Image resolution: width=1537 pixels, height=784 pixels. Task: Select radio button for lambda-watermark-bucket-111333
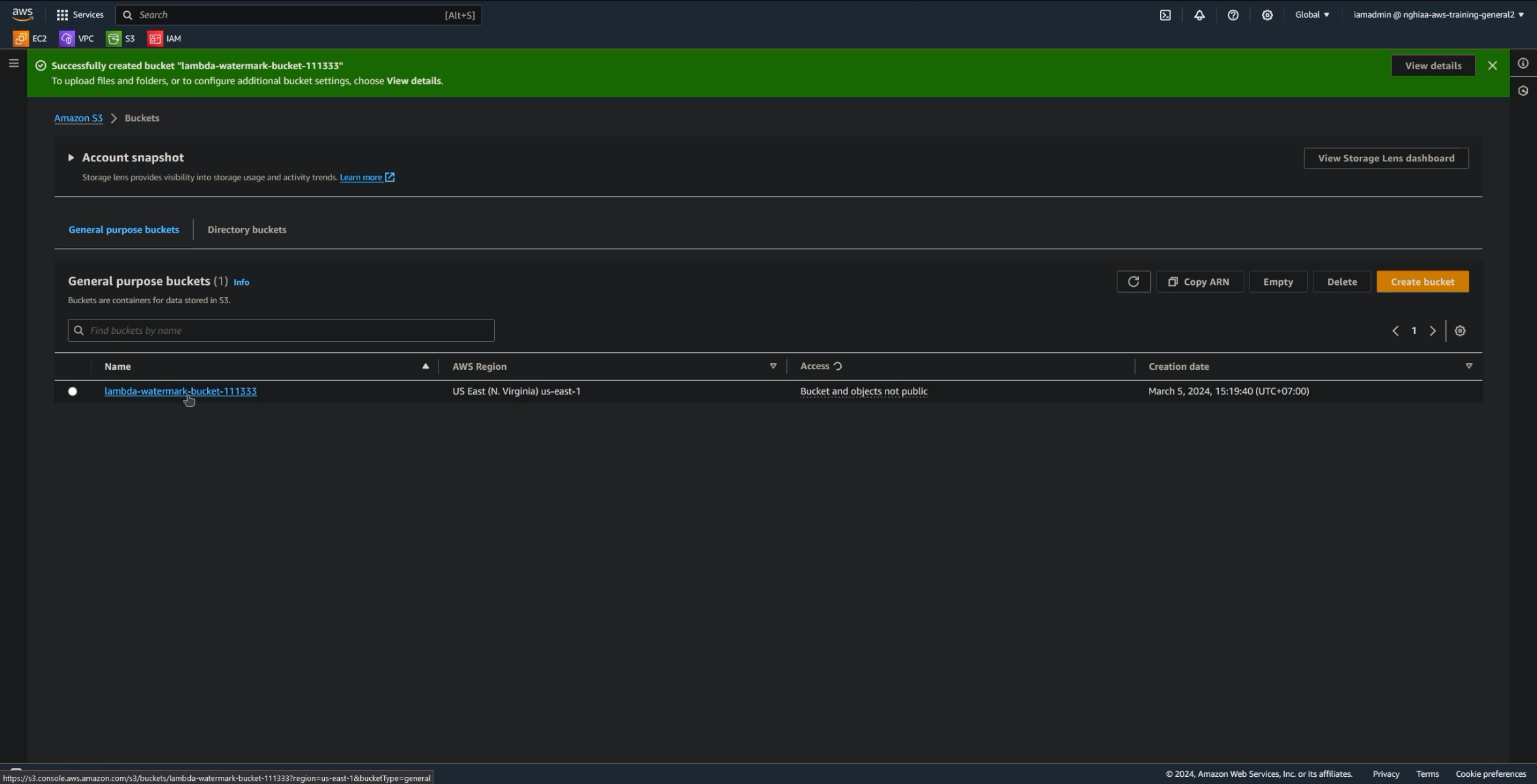(73, 391)
